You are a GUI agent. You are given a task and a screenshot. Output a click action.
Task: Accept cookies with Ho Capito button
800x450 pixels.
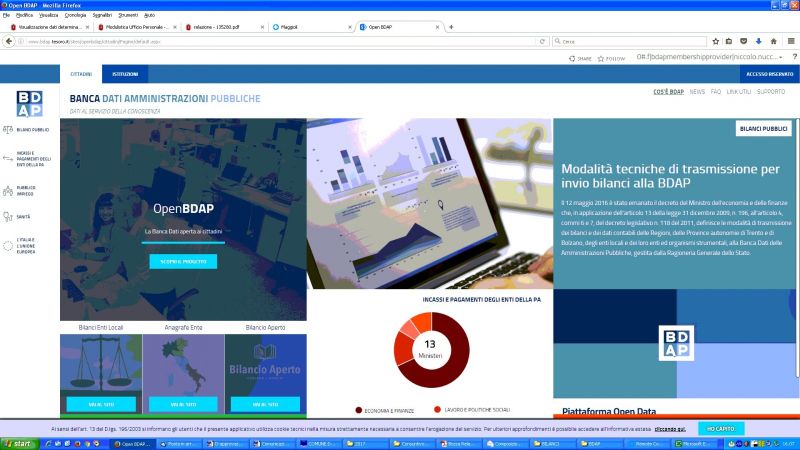click(x=721, y=429)
